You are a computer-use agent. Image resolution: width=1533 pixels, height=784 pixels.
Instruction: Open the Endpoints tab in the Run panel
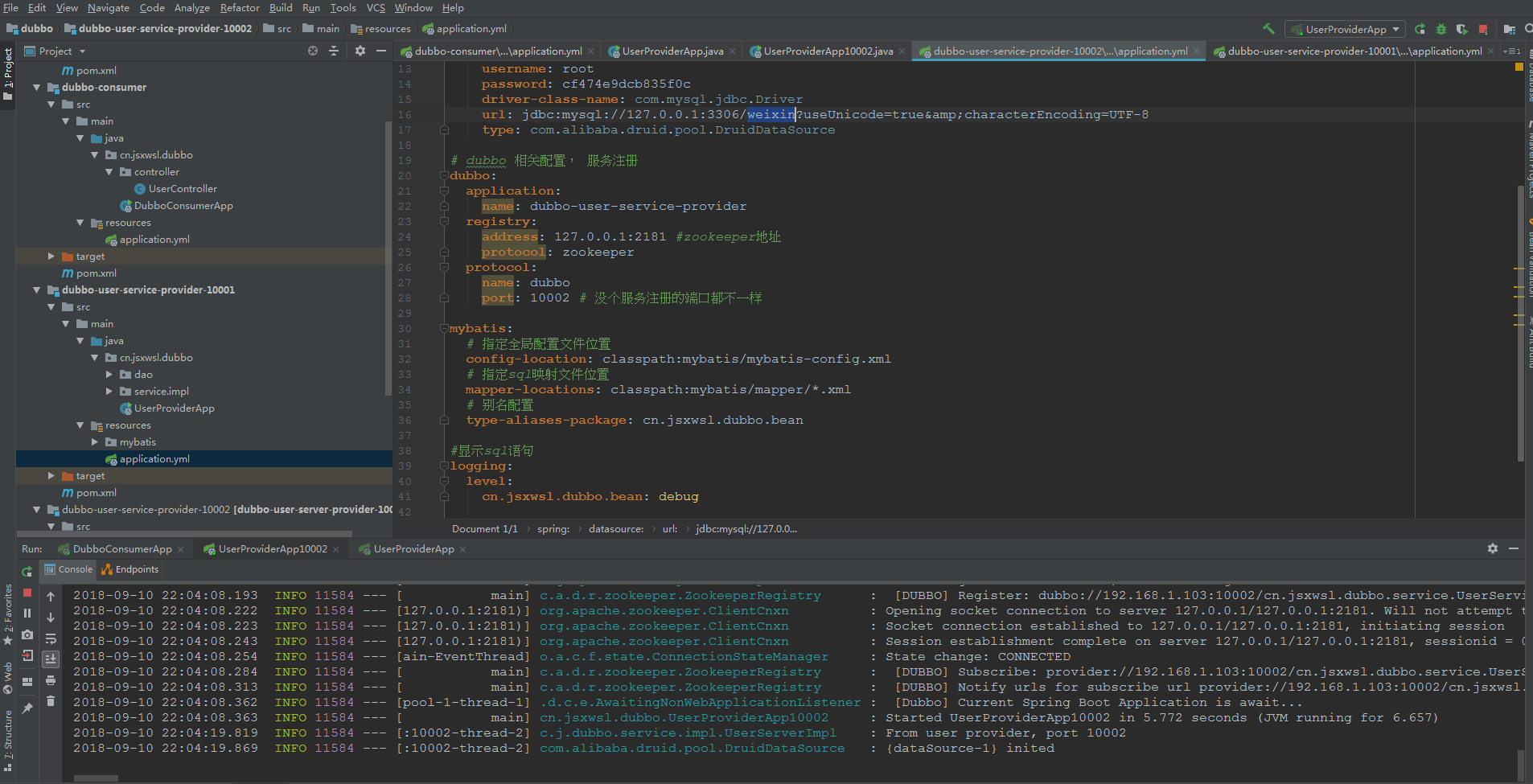pyautogui.click(x=130, y=569)
